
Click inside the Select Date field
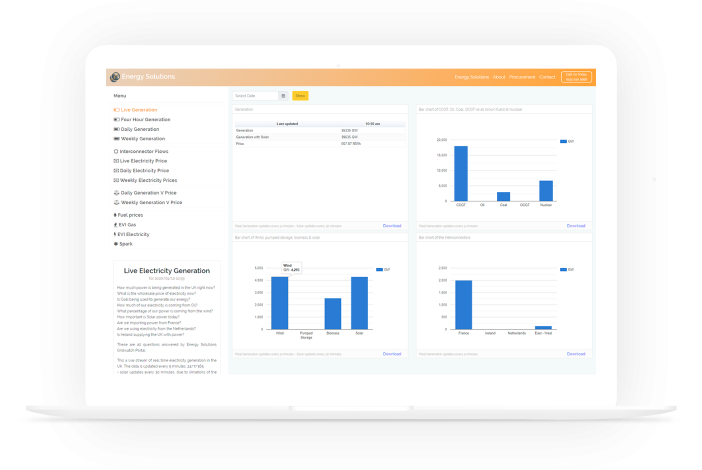click(255, 96)
